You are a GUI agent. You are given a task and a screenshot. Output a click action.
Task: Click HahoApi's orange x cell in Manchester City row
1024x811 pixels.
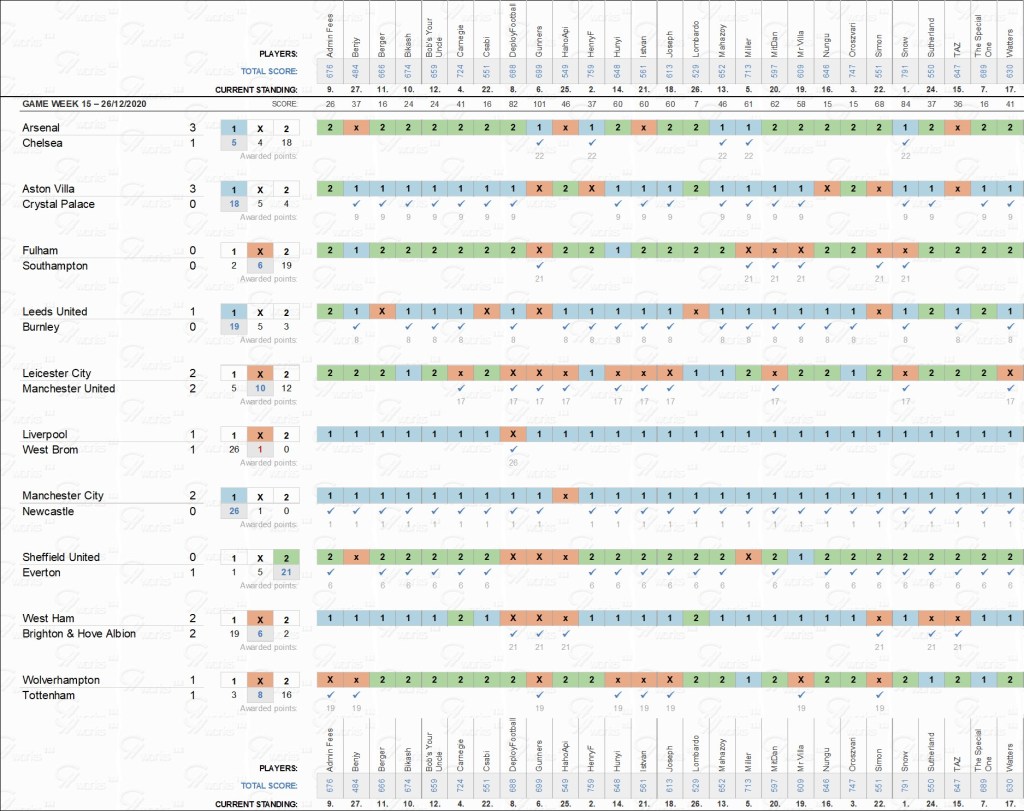pos(565,496)
